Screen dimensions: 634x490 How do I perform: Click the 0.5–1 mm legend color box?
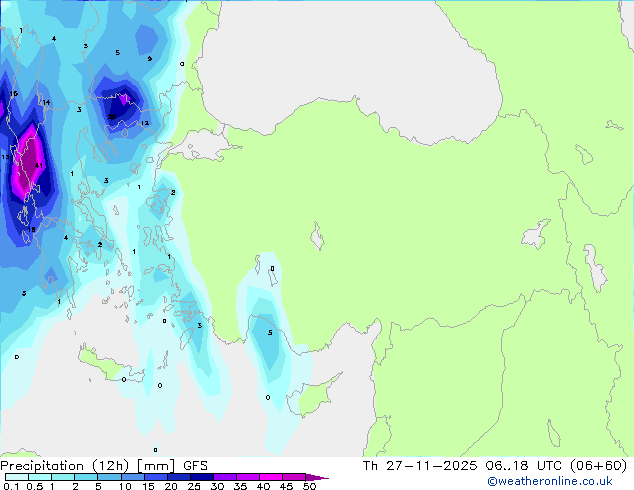40,477
